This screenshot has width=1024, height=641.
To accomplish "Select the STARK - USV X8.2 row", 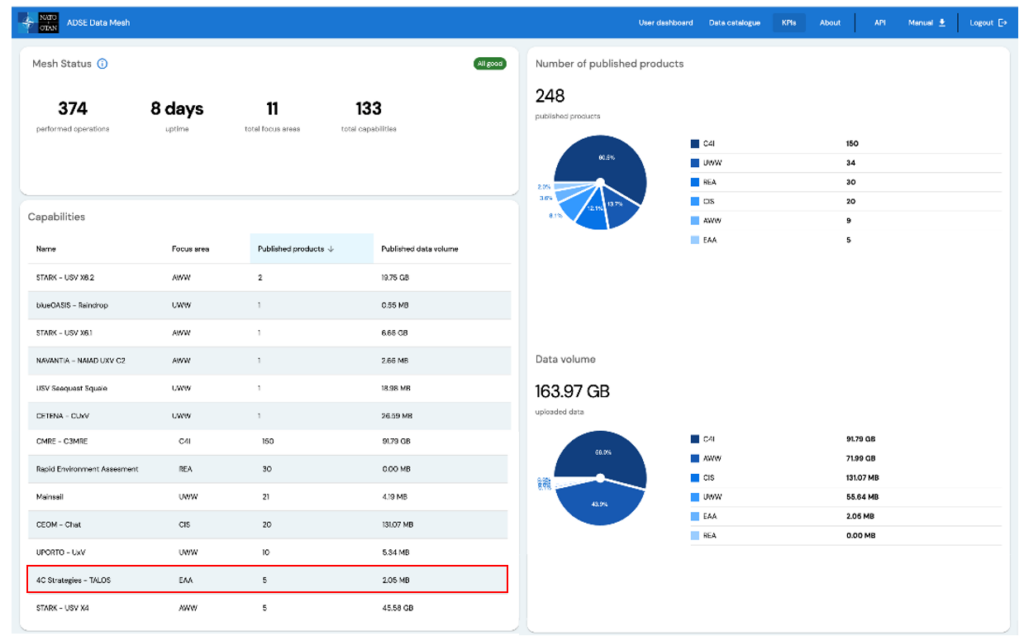I will pos(269,277).
